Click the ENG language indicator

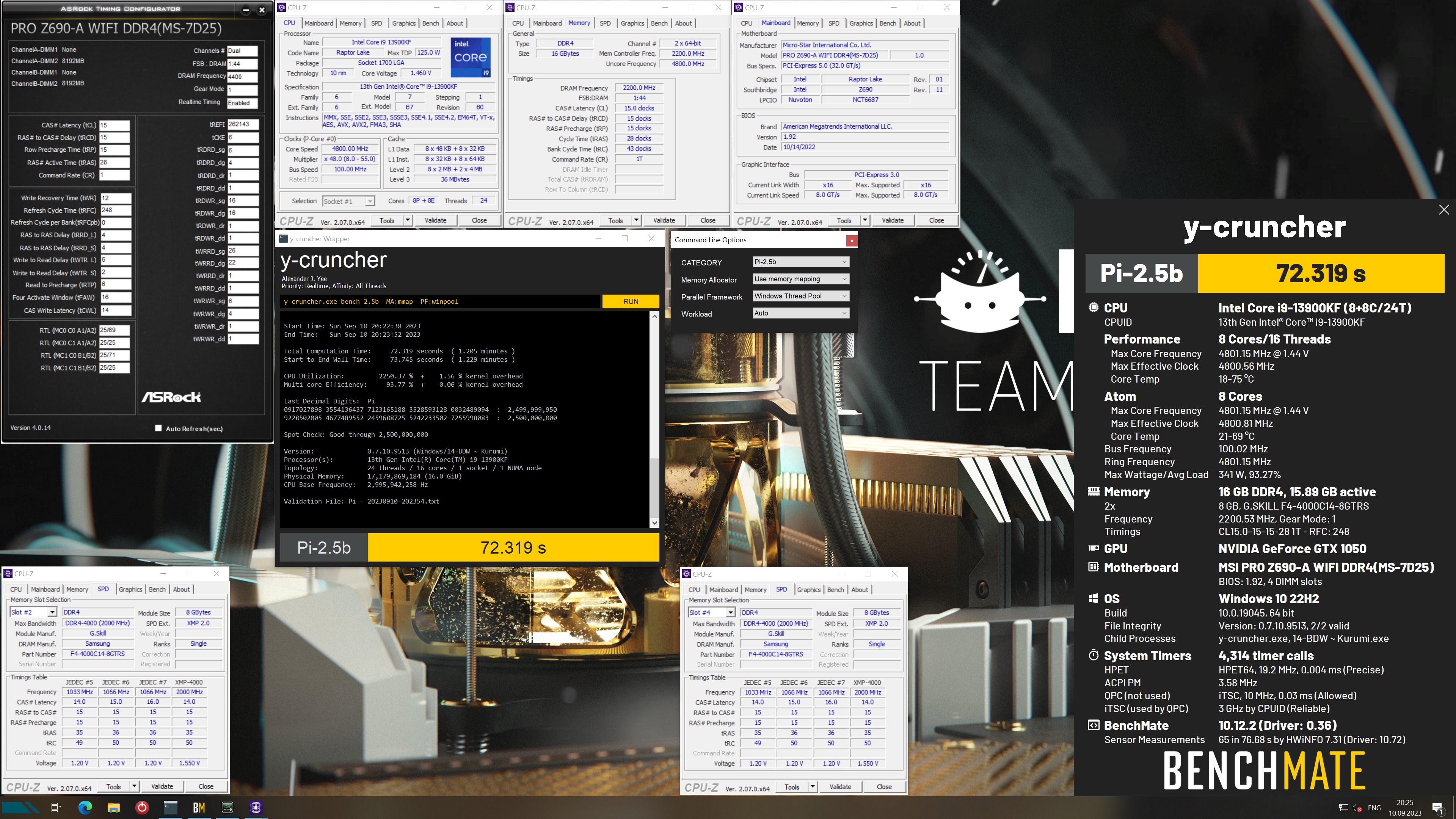click(1374, 808)
